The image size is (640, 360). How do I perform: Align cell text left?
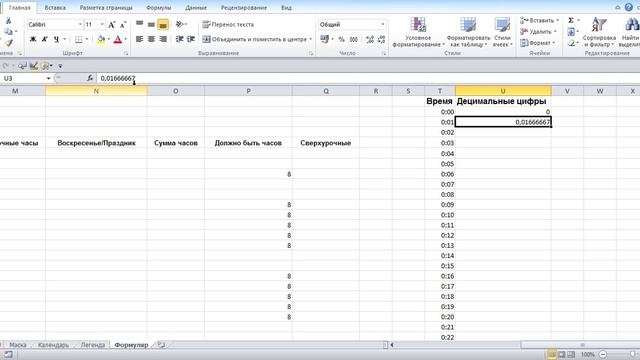click(x=140, y=39)
